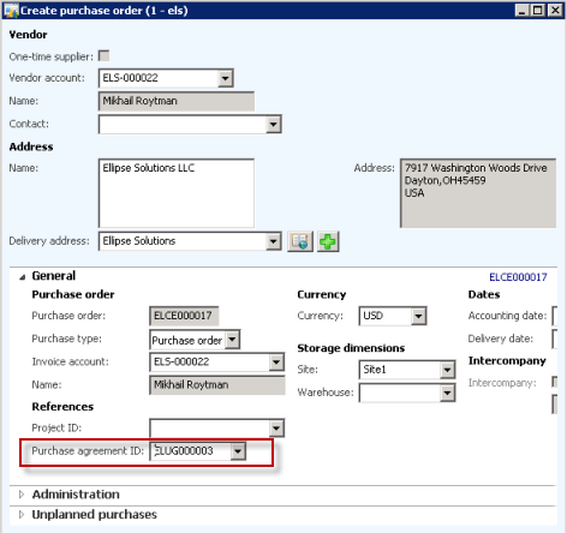The height and width of the screenshot is (533, 566).
Task: Open the Vendor account dropdown
Action: [x=225, y=78]
